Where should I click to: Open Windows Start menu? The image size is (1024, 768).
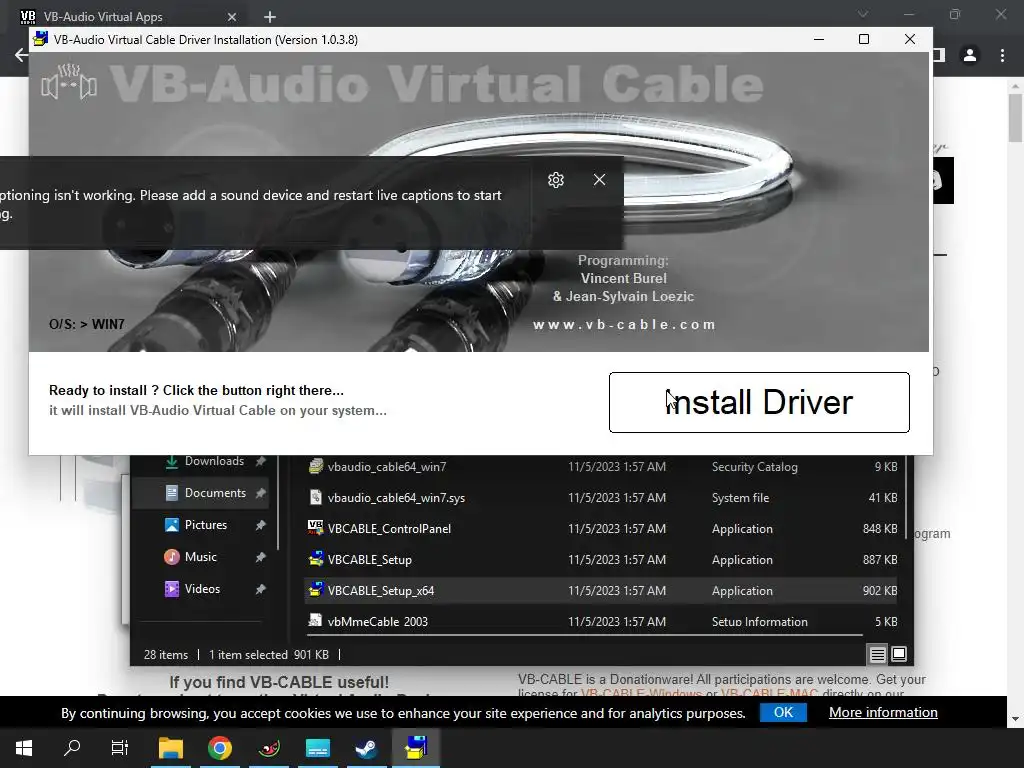coord(24,748)
